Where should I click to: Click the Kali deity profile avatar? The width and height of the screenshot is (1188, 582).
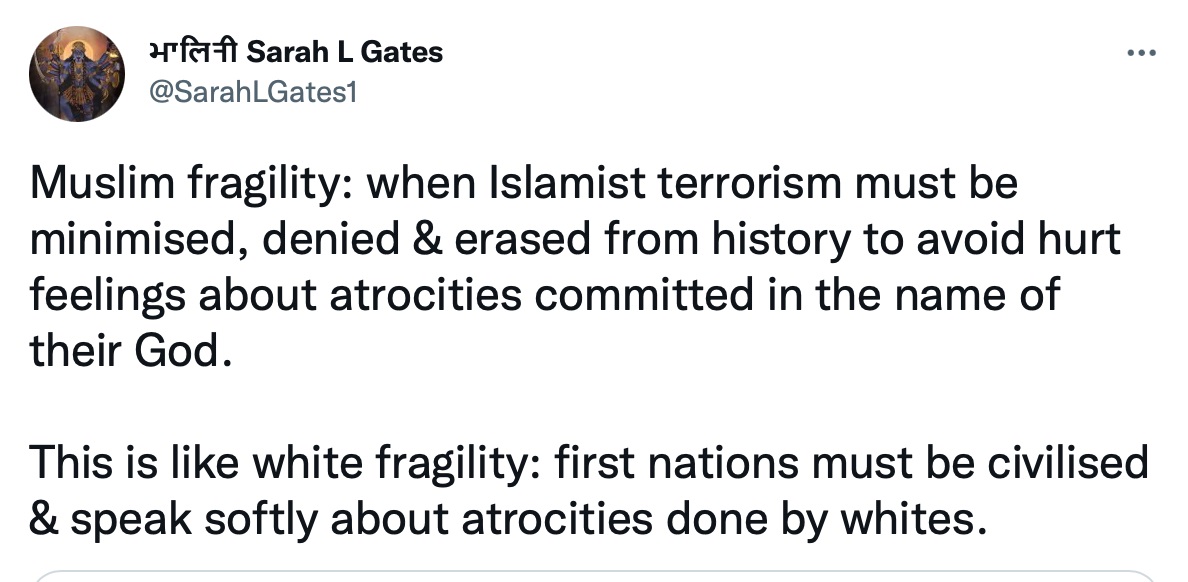click(x=77, y=74)
